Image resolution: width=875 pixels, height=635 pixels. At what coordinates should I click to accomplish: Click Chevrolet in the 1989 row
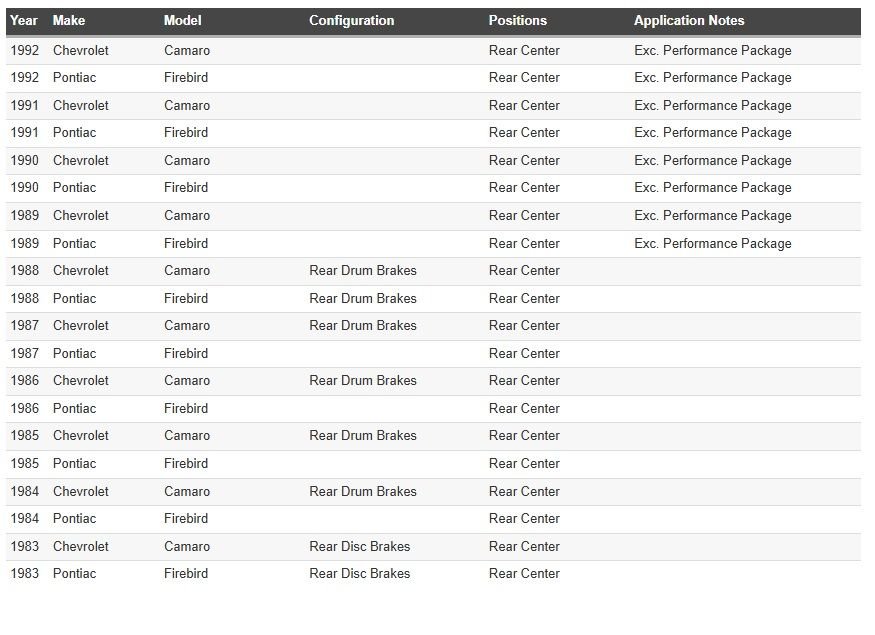point(81,215)
